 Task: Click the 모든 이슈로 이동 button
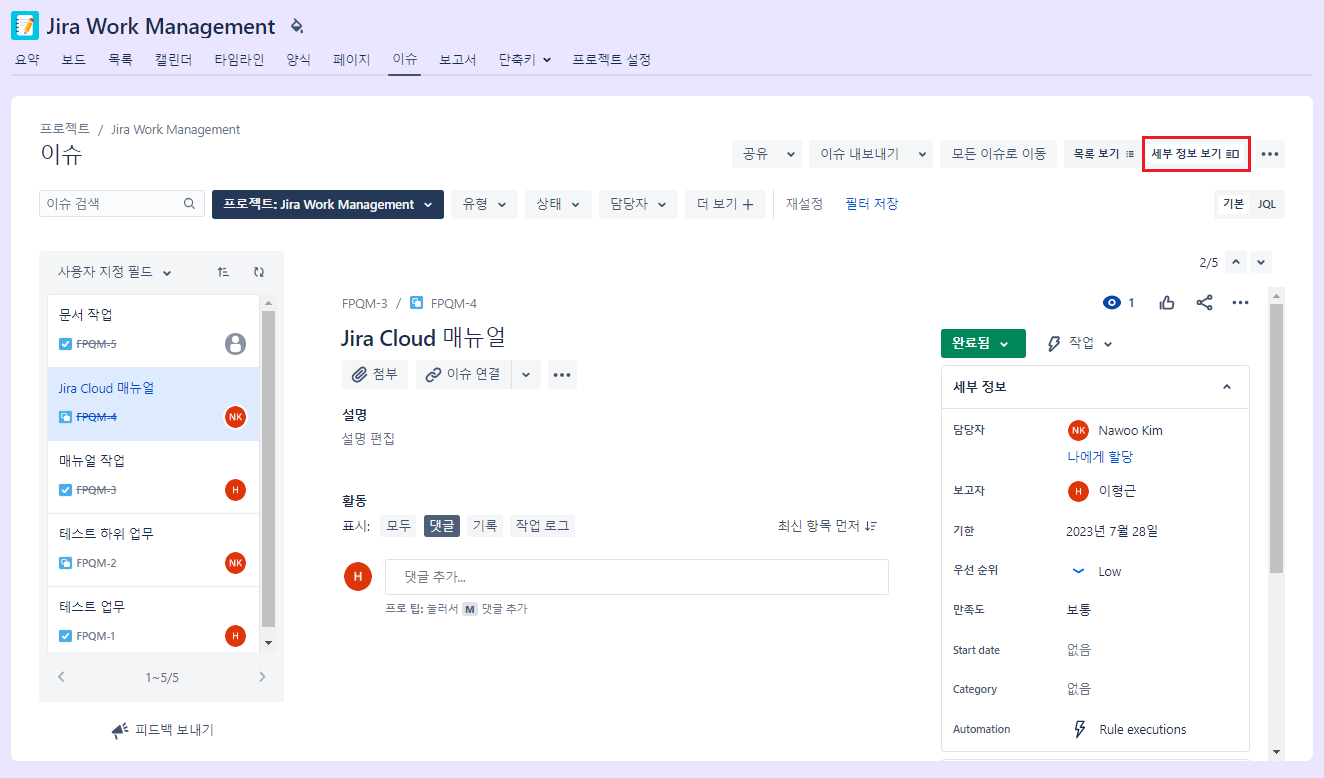coord(998,154)
